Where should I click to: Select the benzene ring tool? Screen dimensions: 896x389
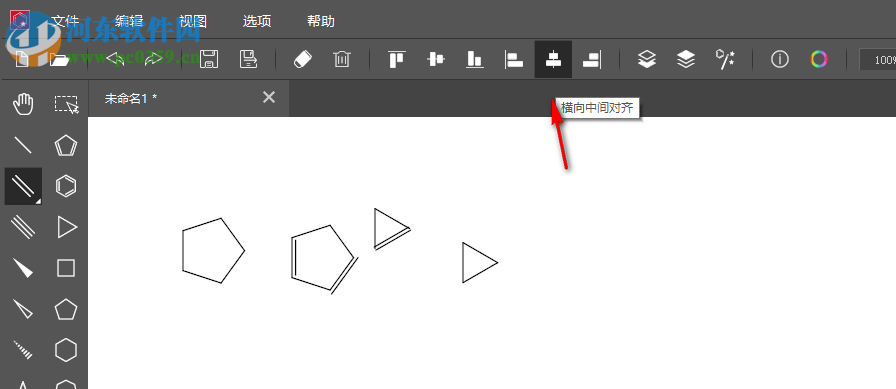(66, 186)
